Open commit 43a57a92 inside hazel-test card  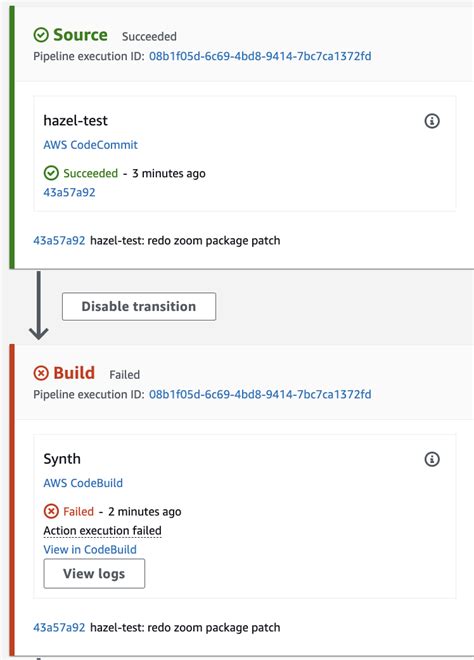69,192
